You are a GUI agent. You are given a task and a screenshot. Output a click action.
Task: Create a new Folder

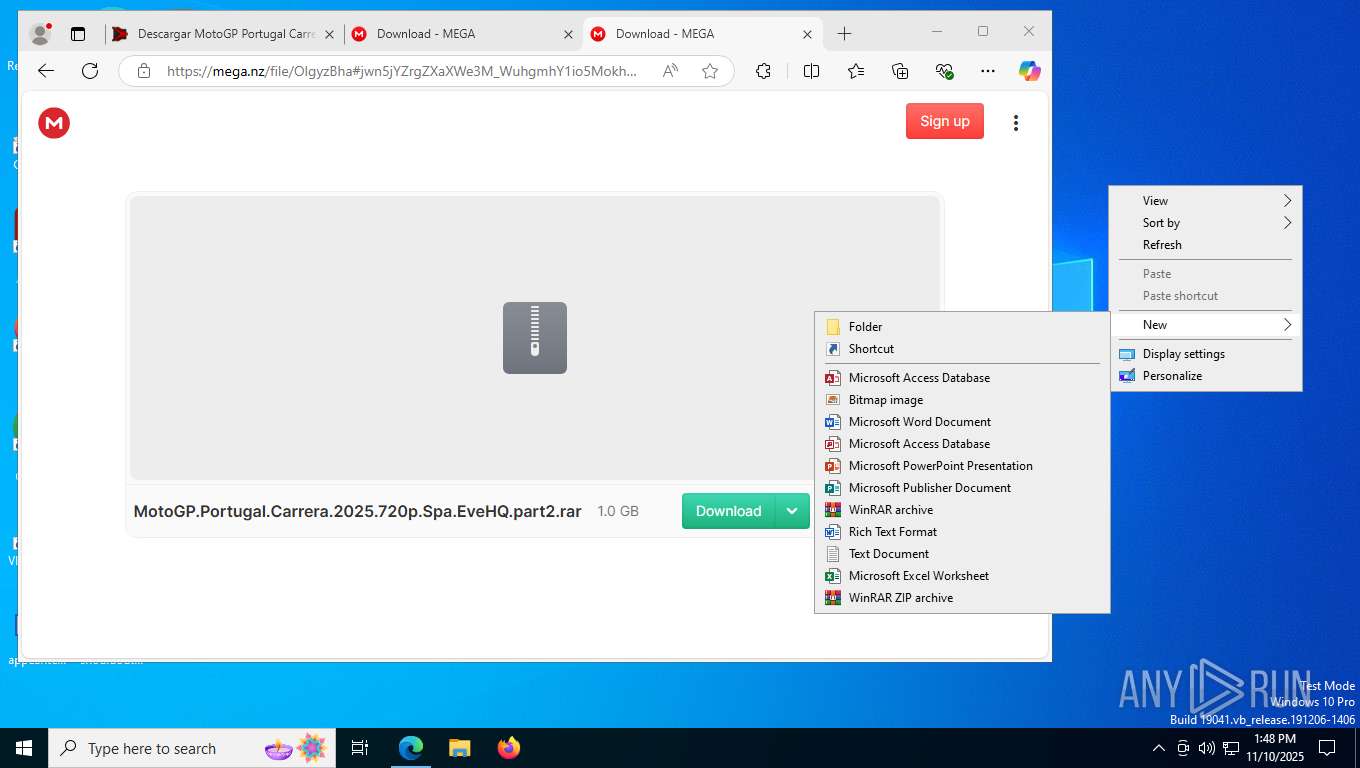962,327
